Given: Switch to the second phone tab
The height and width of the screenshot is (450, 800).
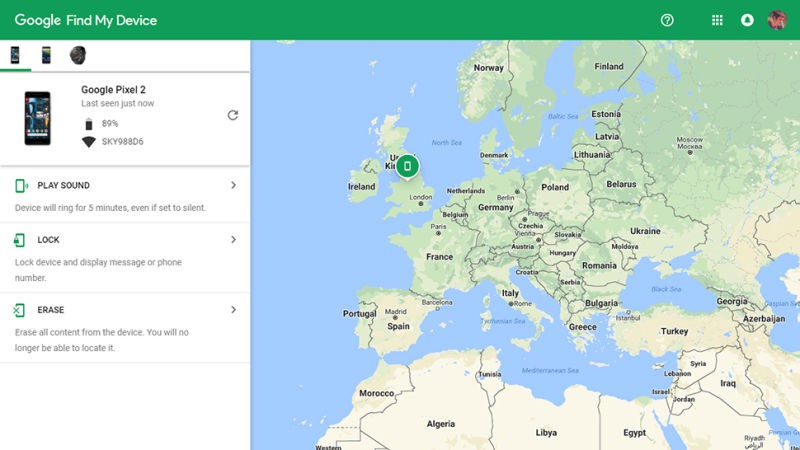Looking at the screenshot, I should 46,55.
